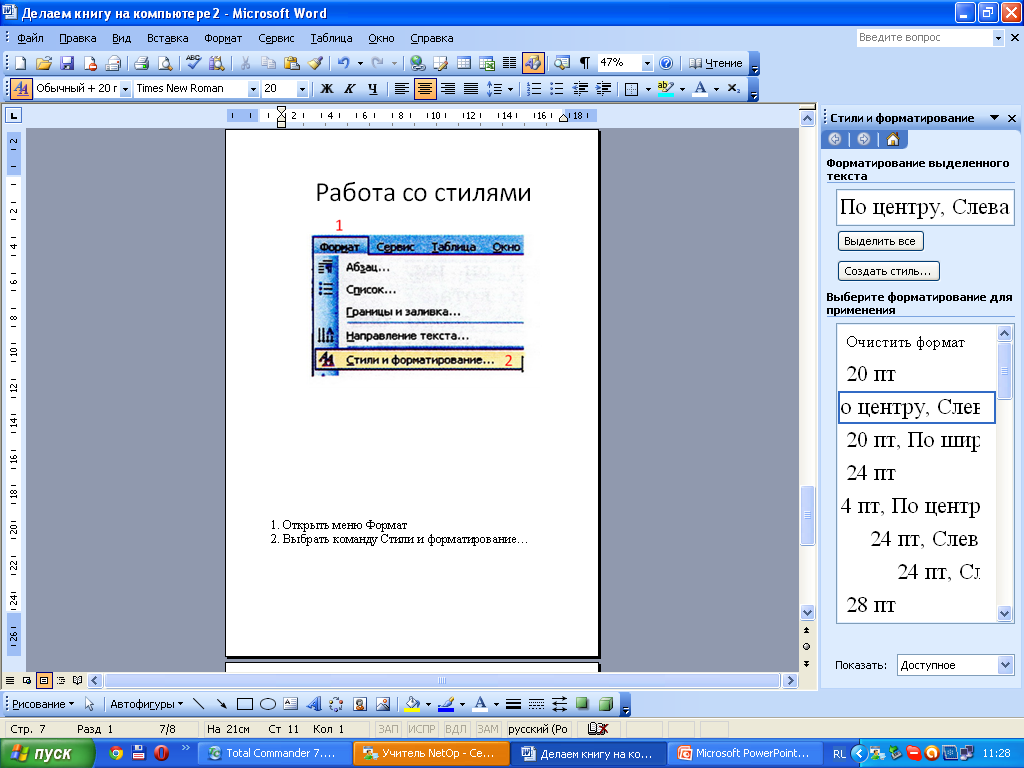Screen dimensions: 1024x768
Task: Insert WordArt from Drawing toolbar
Action: (x=314, y=704)
